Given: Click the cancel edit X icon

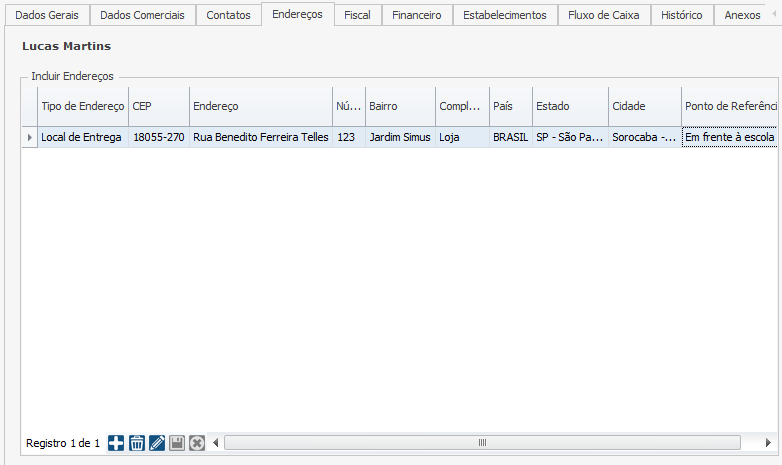Looking at the screenshot, I should point(197,443).
